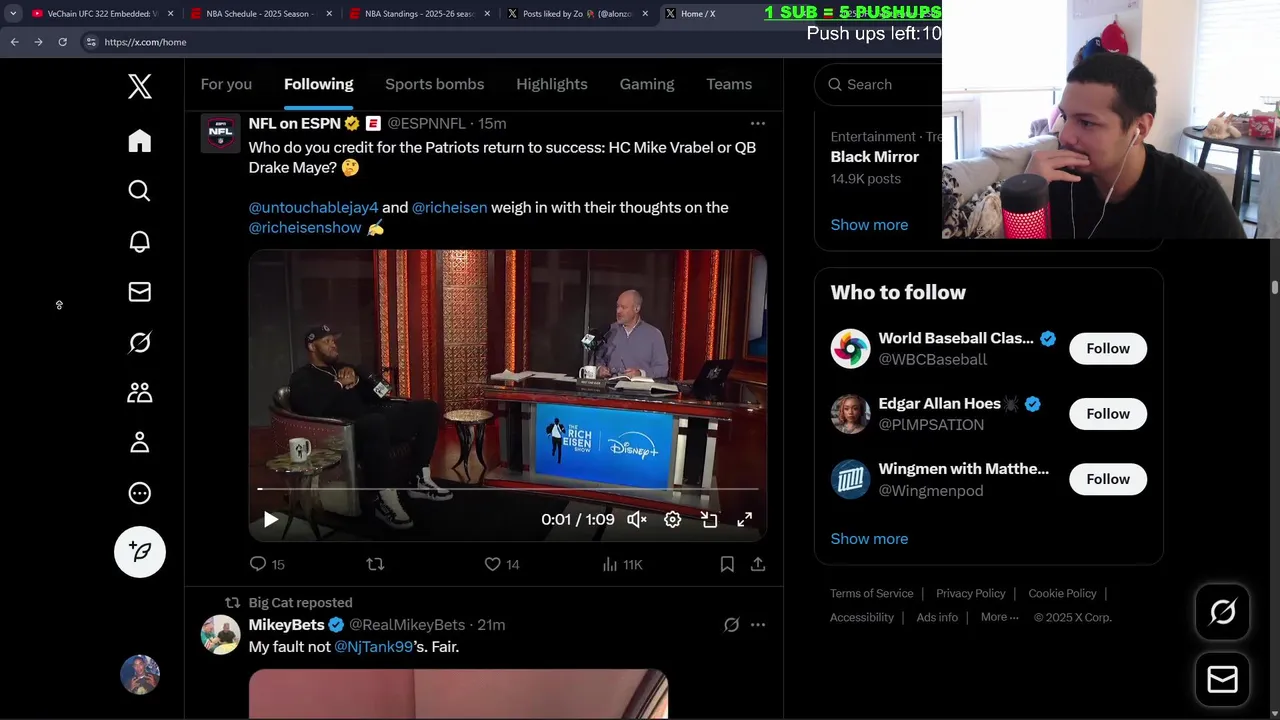Image resolution: width=1280 pixels, height=720 pixels.
Task: Repost the NFL on ESPN post
Action: point(375,564)
